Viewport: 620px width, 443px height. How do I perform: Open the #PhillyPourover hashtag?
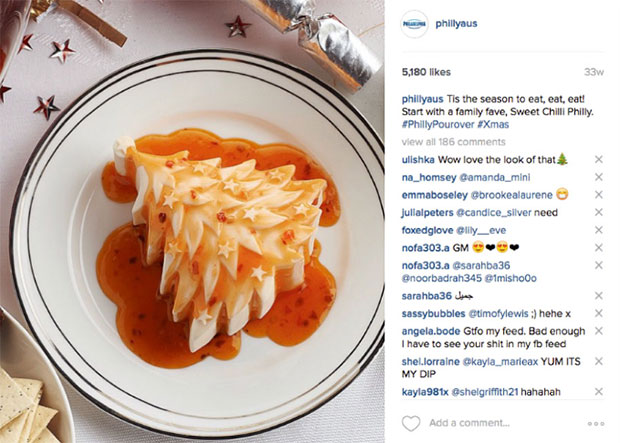[438, 125]
